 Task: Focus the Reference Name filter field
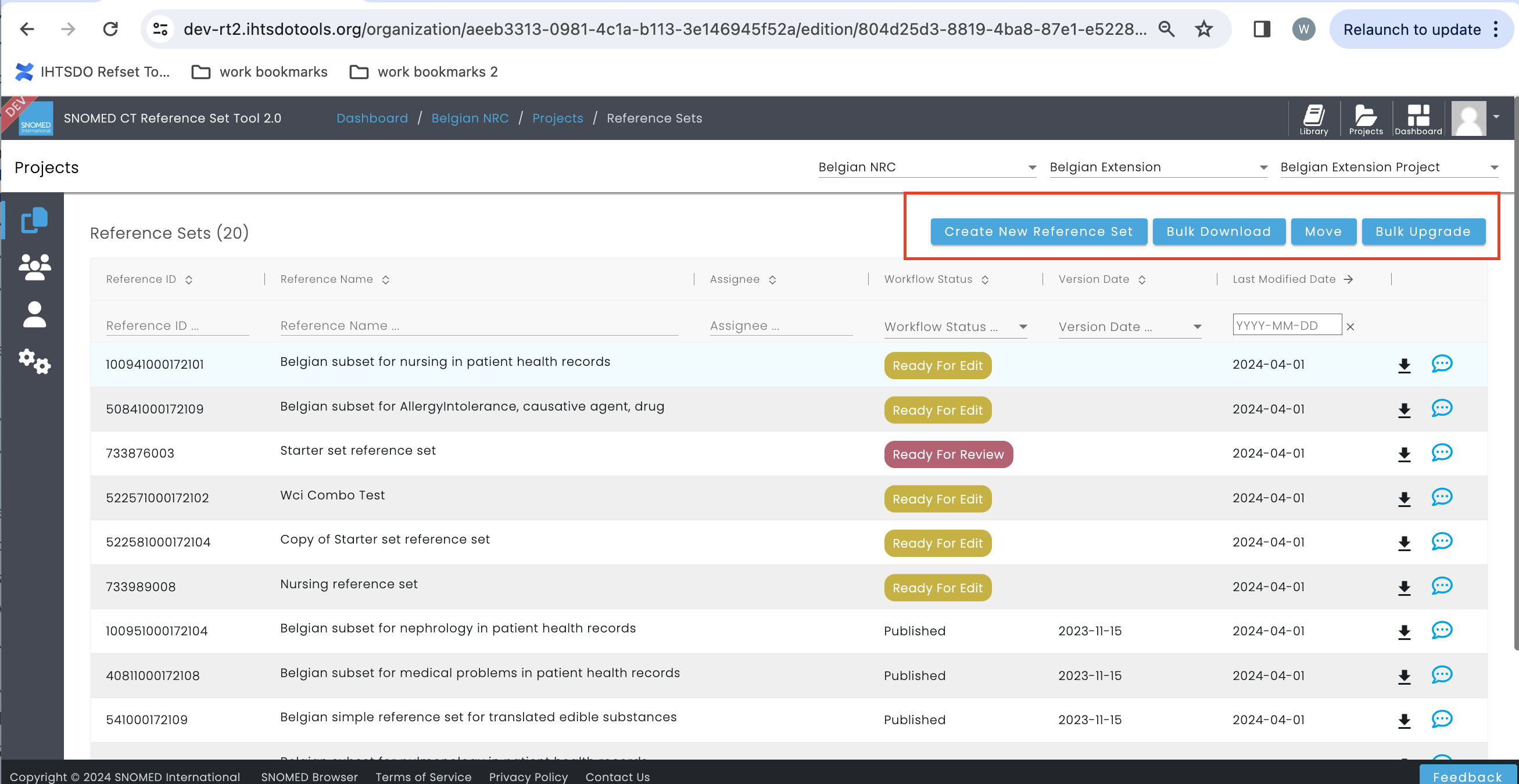[479, 326]
